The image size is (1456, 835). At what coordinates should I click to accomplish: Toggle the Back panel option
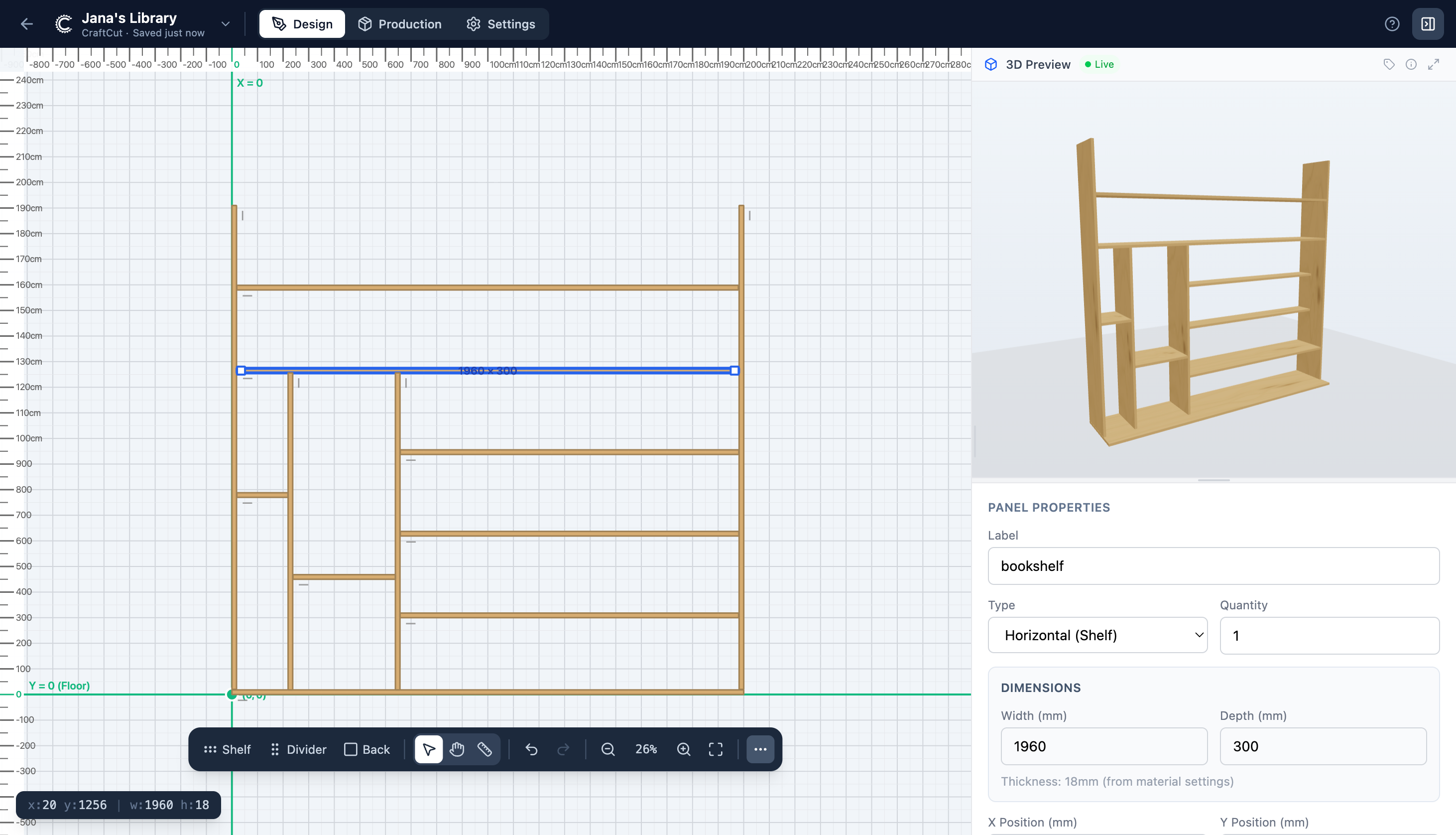tap(366, 749)
